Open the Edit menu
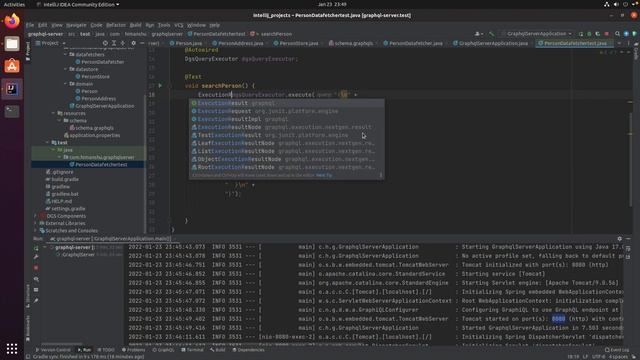 click(42, 25)
